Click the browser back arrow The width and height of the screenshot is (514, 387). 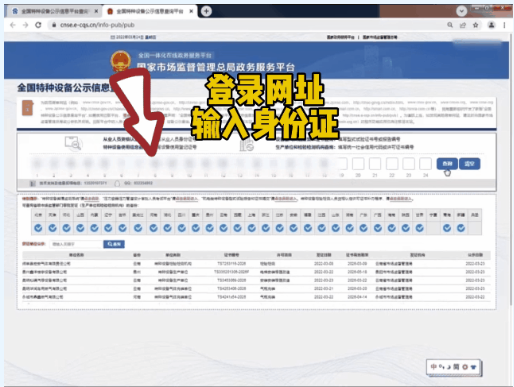tap(13, 25)
